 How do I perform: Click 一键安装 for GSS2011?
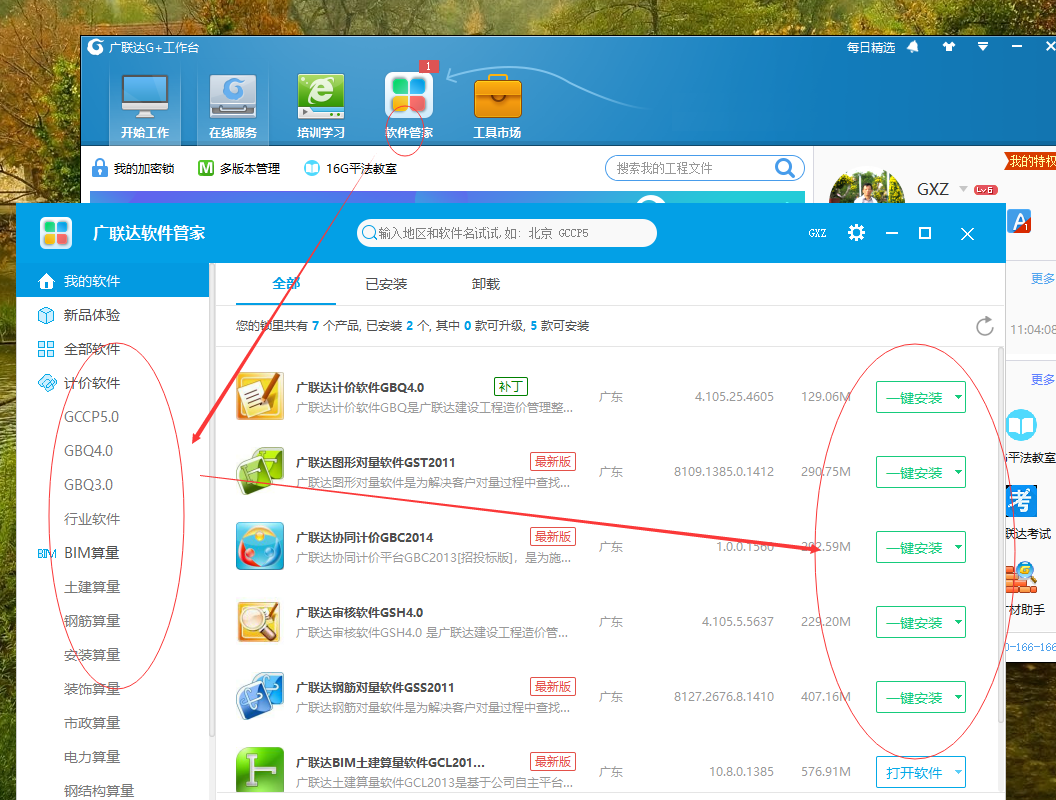913,698
